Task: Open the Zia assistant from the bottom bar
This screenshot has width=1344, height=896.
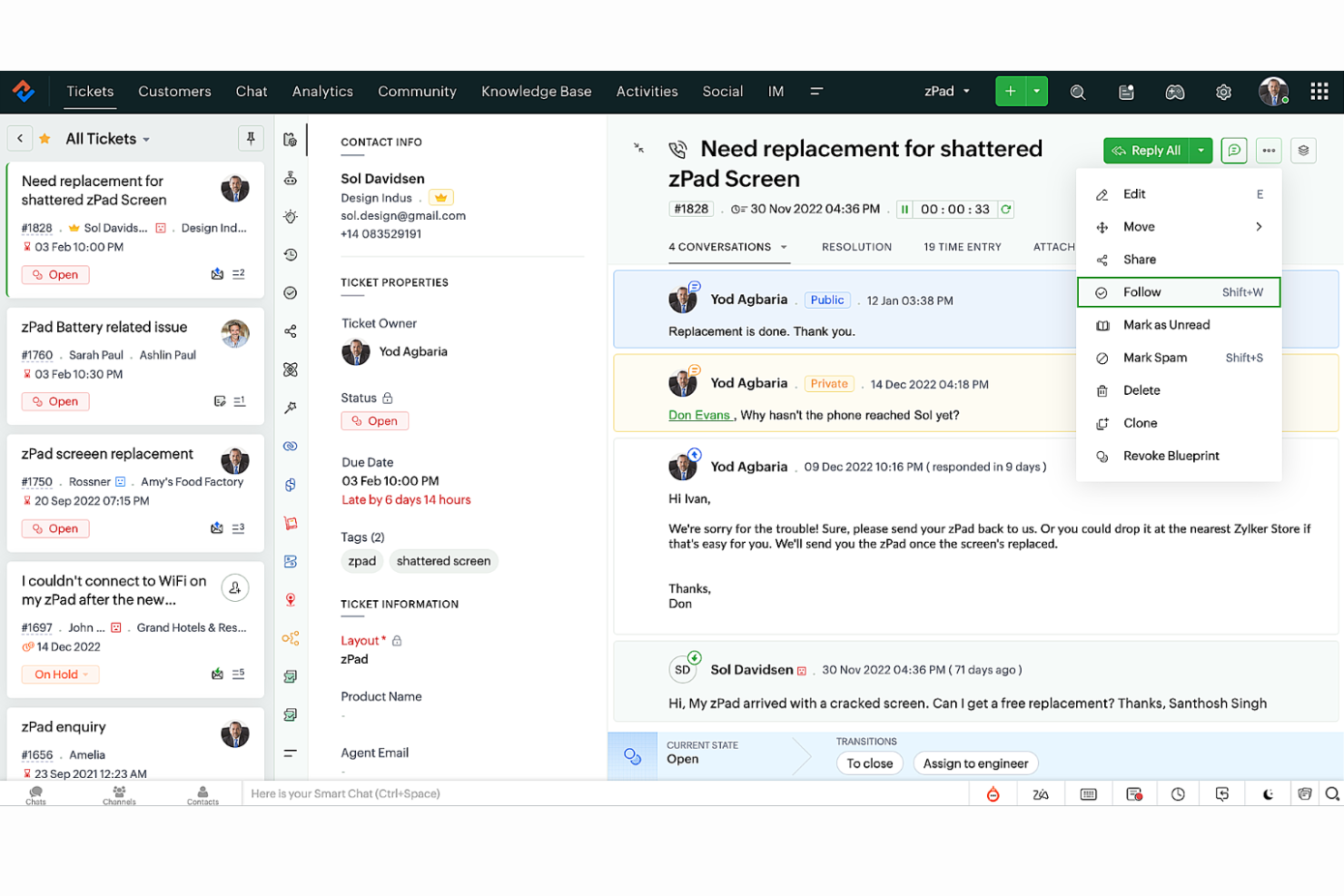Action: tap(1041, 793)
